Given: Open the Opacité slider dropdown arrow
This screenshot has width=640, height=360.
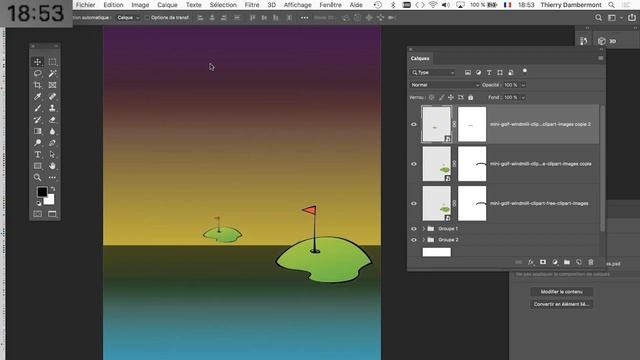Looking at the screenshot, I should tap(523, 85).
